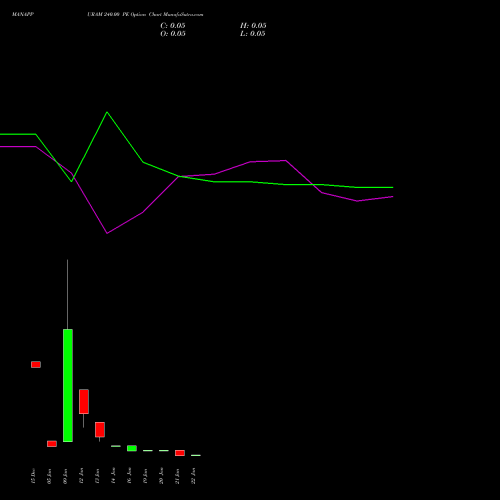Click the 'O: 0.05' open value
This screenshot has height=500, width=500.
click(x=173, y=34)
